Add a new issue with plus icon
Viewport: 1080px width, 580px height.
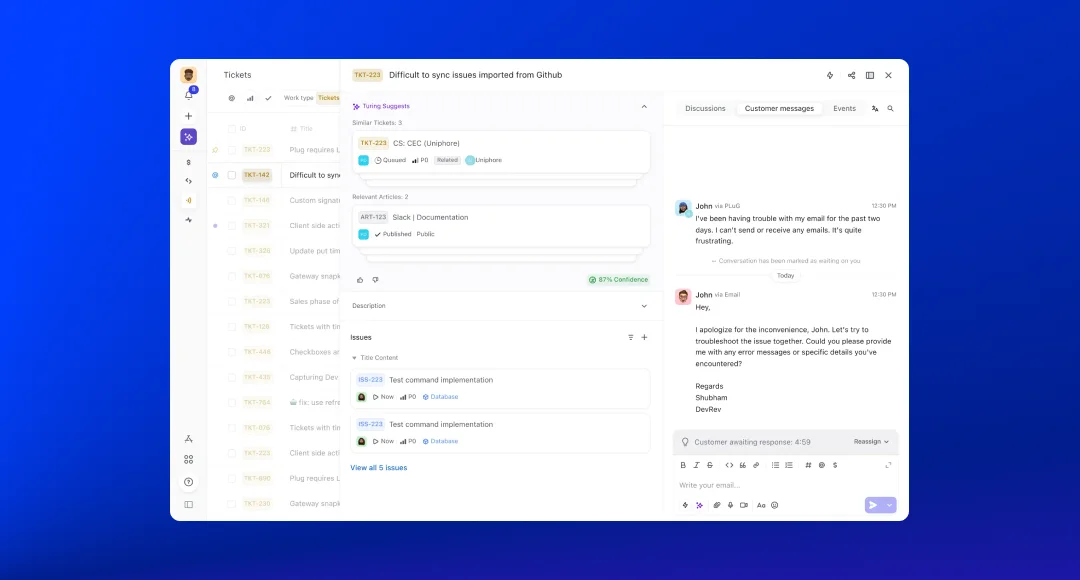tap(645, 338)
